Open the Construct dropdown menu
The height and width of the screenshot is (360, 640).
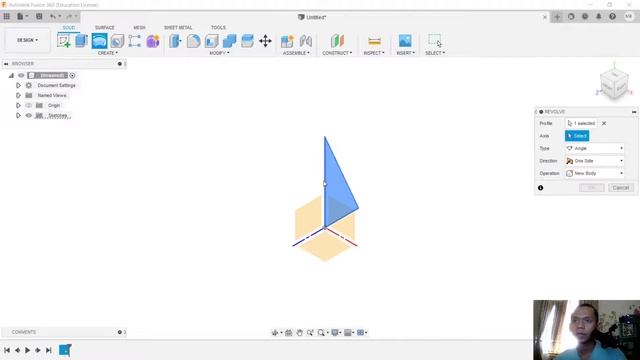(337, 53)
